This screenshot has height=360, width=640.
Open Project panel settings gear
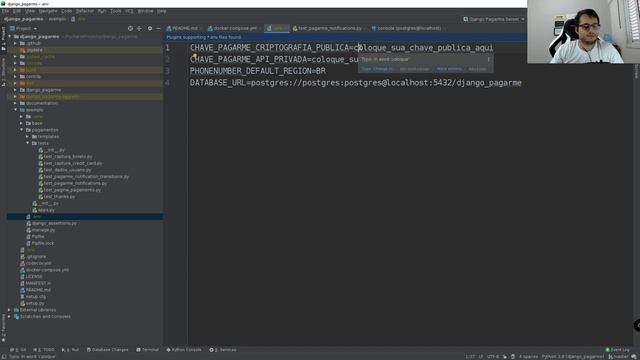[x=150, y=29]
